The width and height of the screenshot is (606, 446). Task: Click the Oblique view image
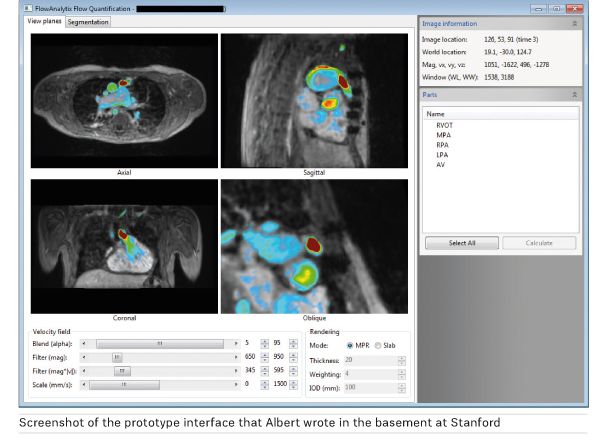click(314, 249)
